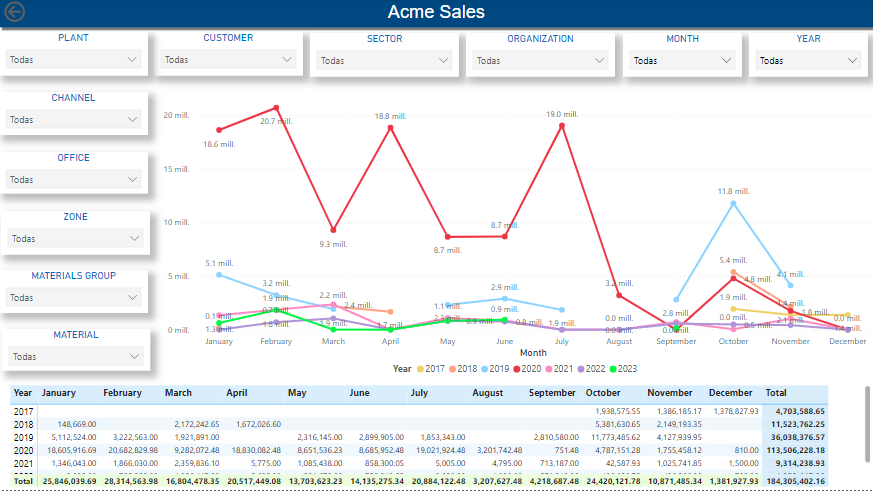Click the 19.0 mill. July data point
Viewport: 873px width, 491px height.
tap(562, 126)
